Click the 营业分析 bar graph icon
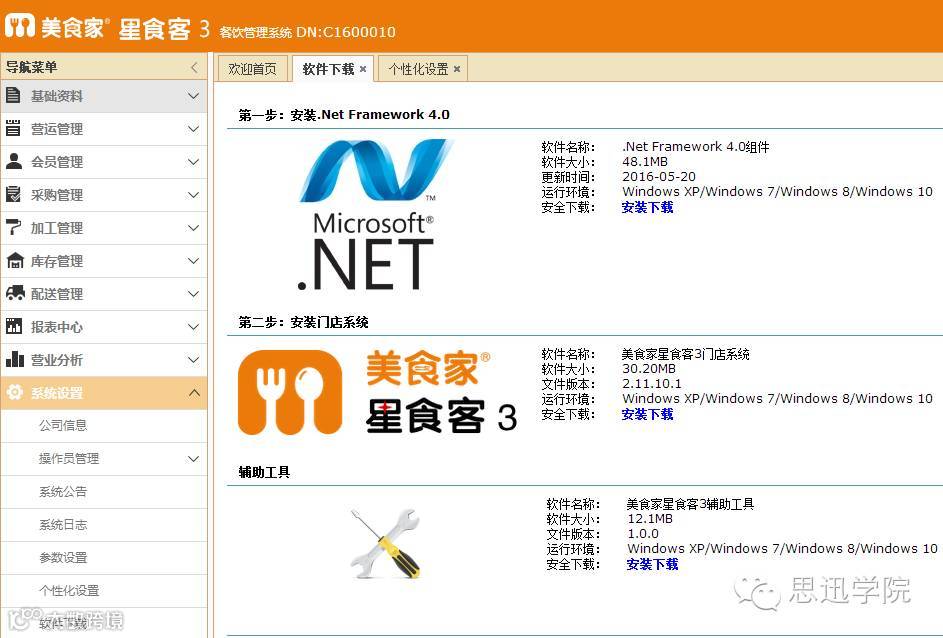 (x=14, y=359)
